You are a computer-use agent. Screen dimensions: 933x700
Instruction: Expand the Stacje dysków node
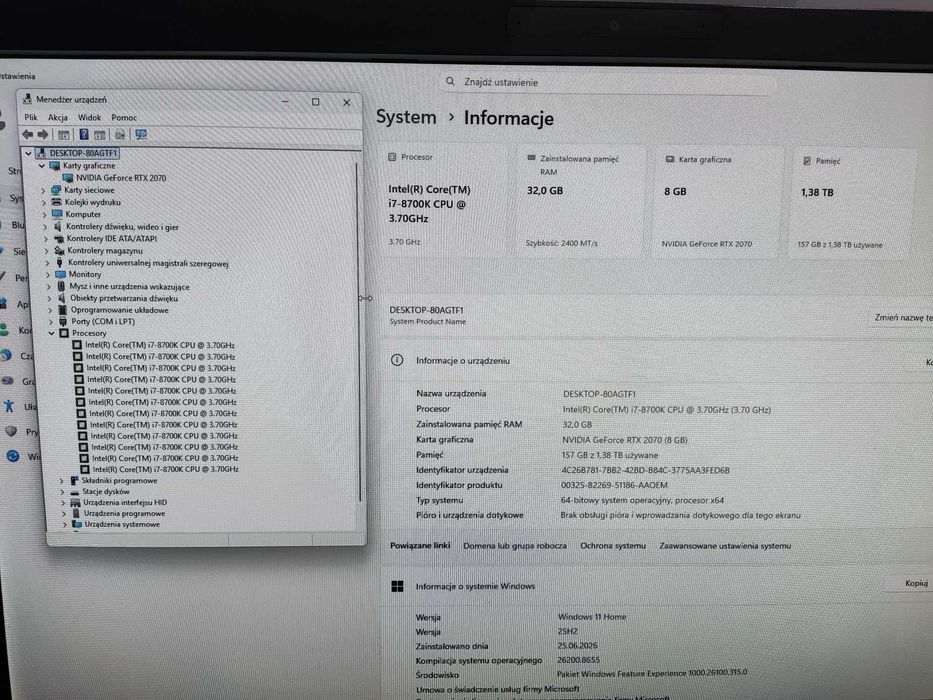coord(62,492)
